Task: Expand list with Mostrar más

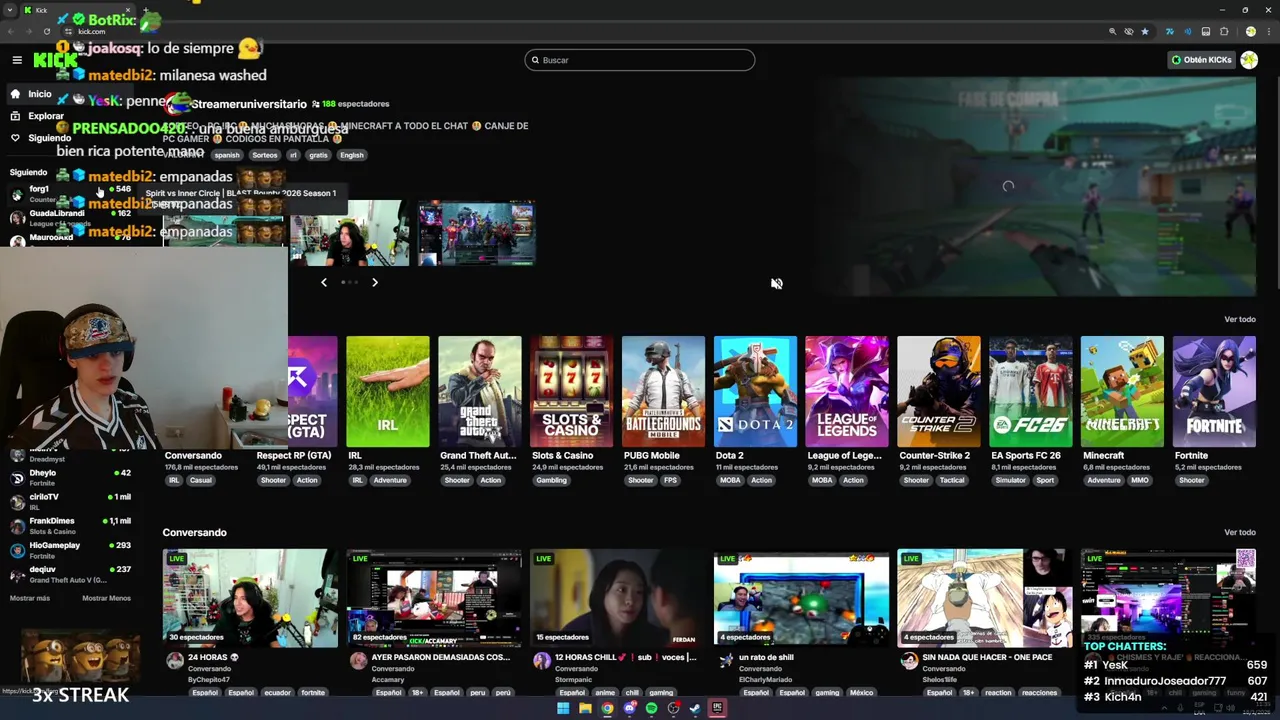Action: [x=30, y=598]
